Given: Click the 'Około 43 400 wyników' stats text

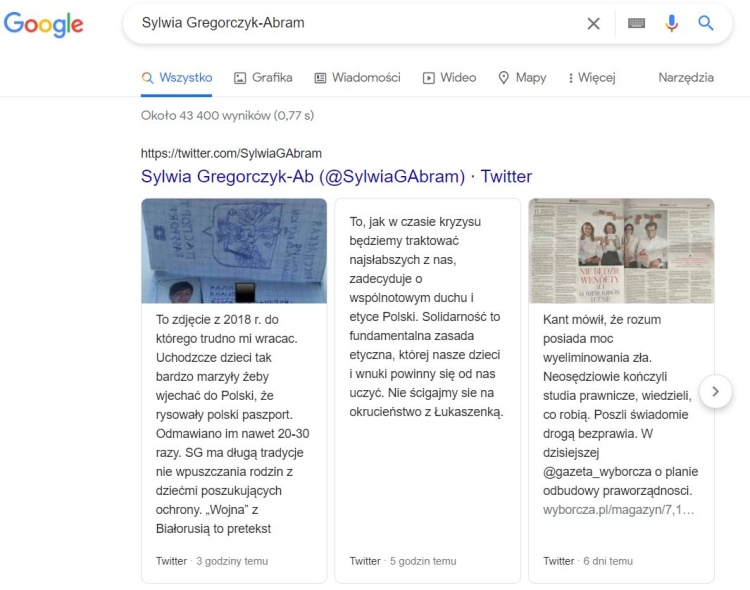Looking at the screenshot, I should (227, 116).
